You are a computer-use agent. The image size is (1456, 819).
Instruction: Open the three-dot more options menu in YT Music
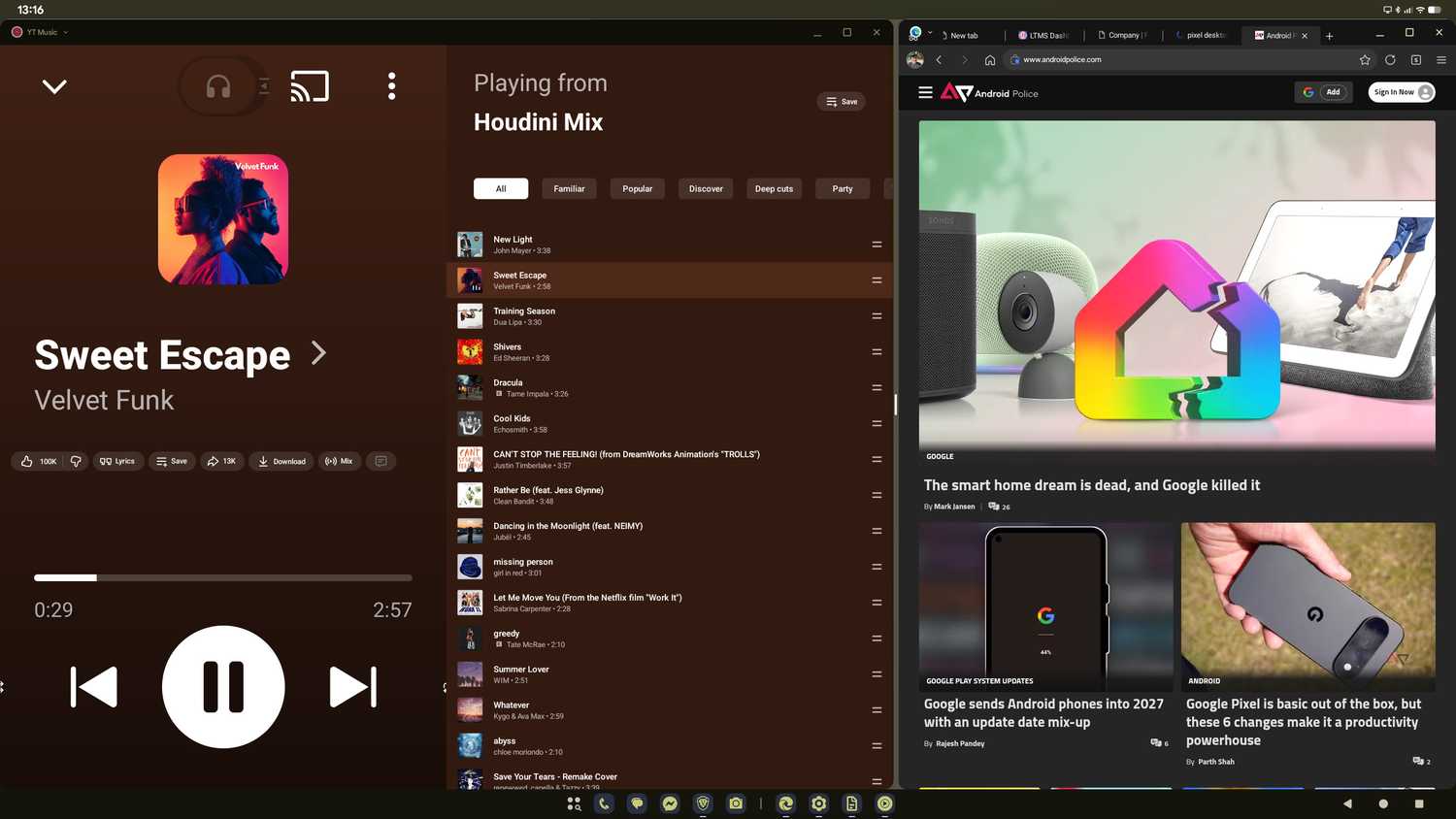391,86
